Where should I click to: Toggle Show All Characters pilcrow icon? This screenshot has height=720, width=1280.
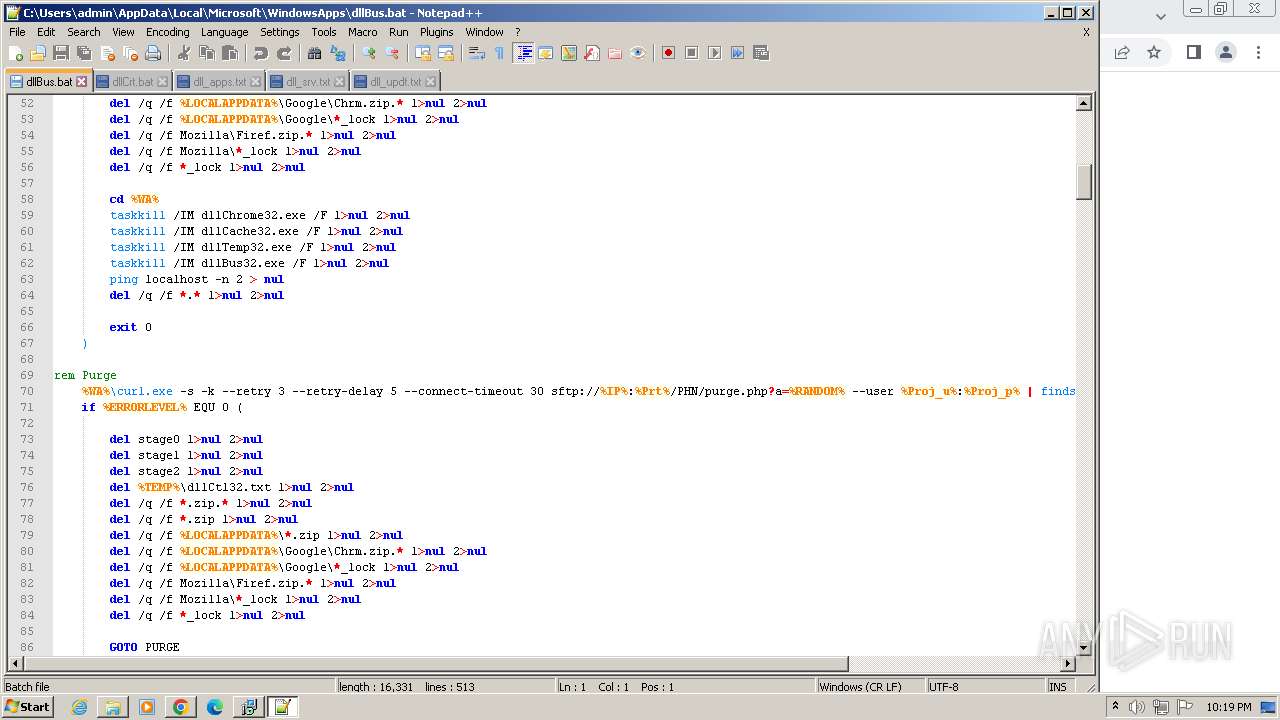click(x=500, y=53)
